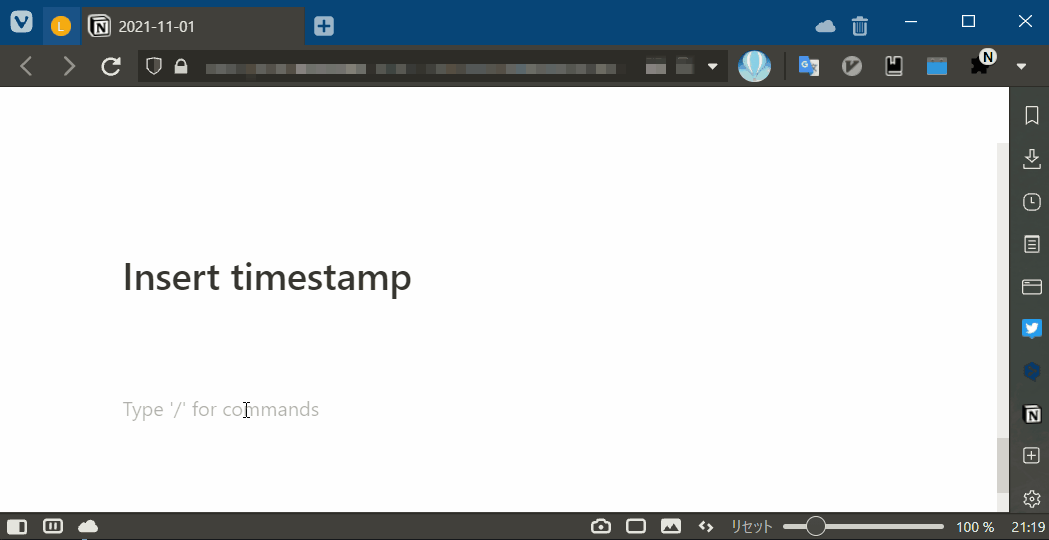Open the blue calendar extension icon

point(937,66)
